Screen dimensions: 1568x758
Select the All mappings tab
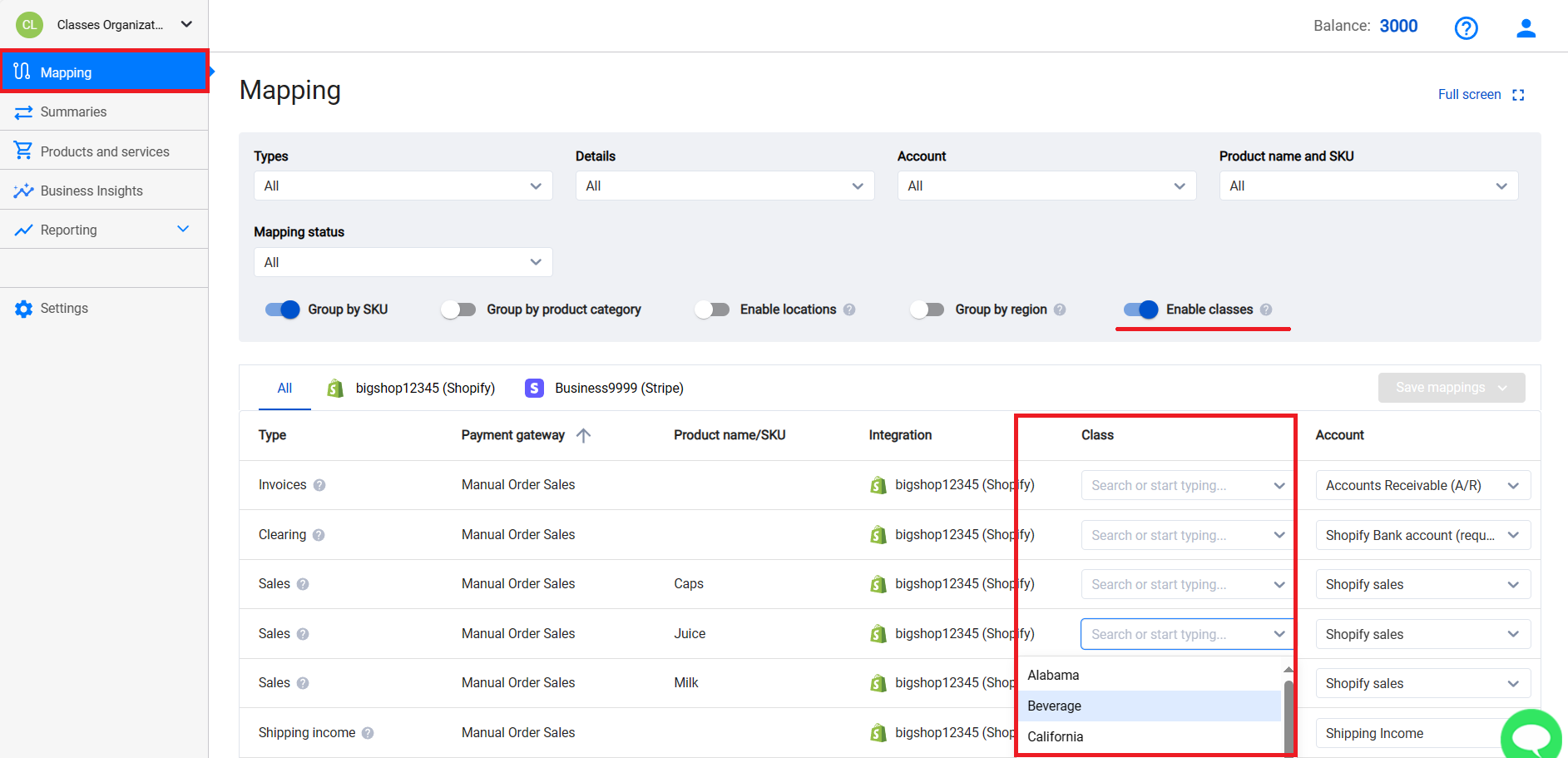[x=284, y=388]
